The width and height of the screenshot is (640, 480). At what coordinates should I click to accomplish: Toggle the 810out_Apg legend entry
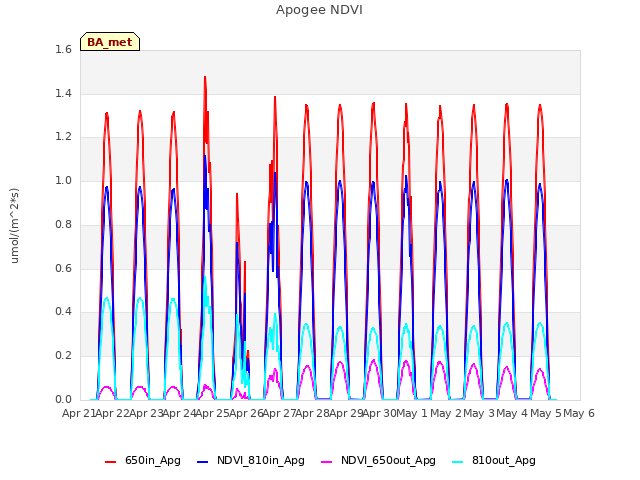point(494,460)
